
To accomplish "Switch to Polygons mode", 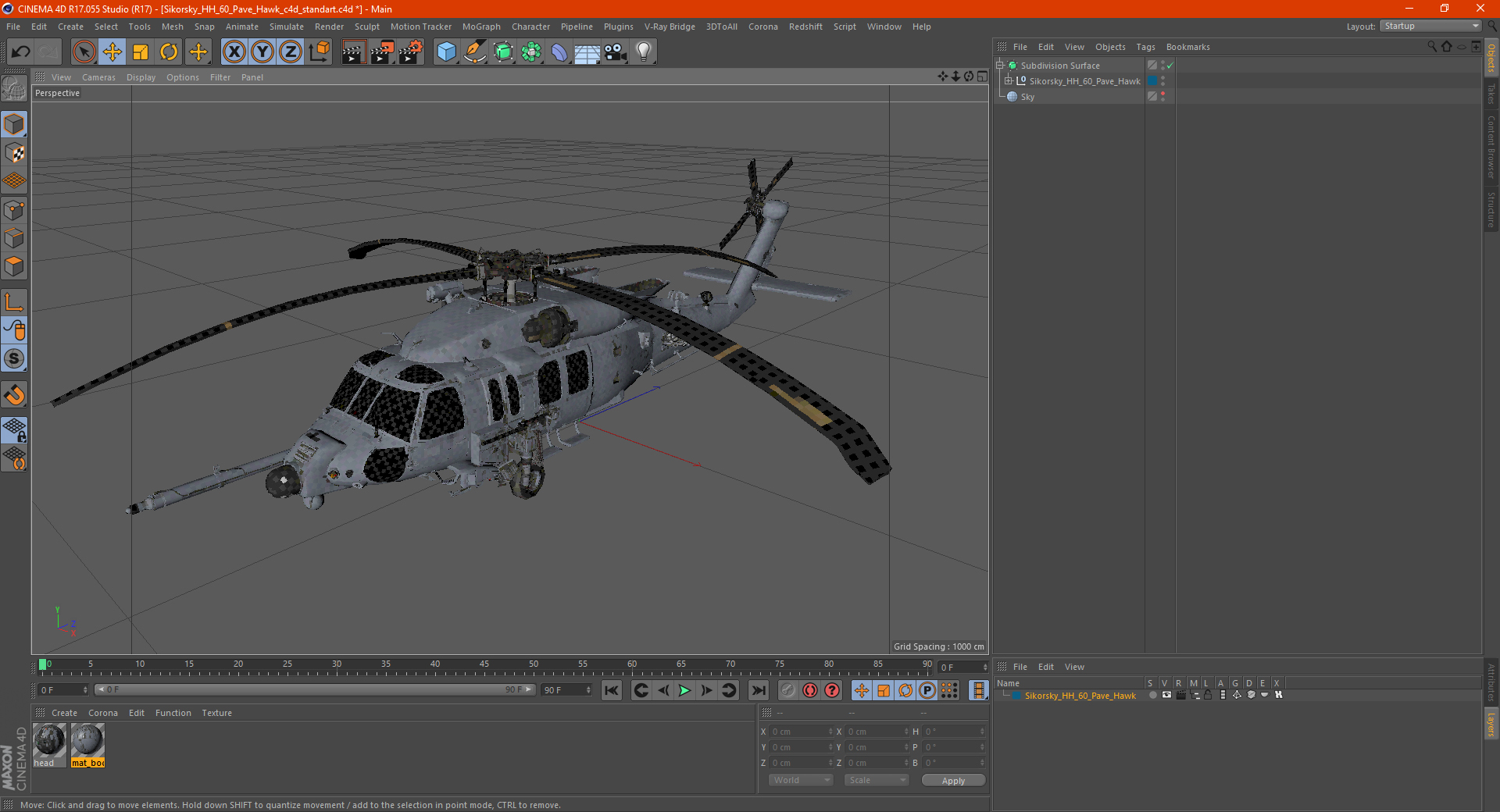I will [14, 266].
